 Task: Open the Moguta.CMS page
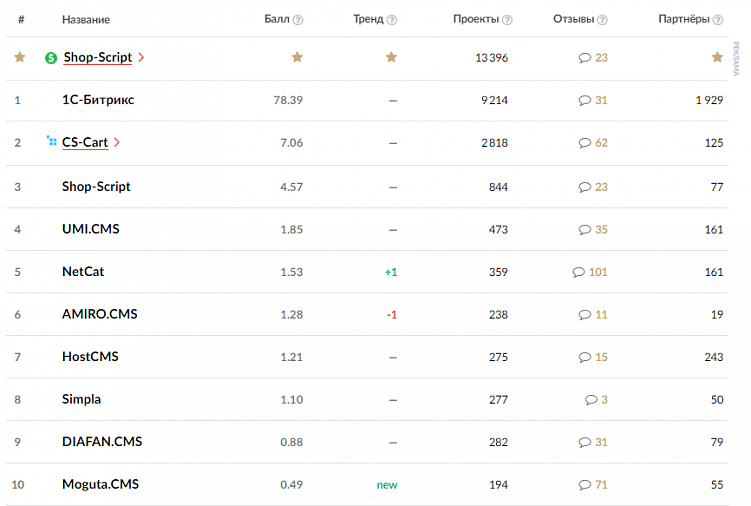coord(100,484)
